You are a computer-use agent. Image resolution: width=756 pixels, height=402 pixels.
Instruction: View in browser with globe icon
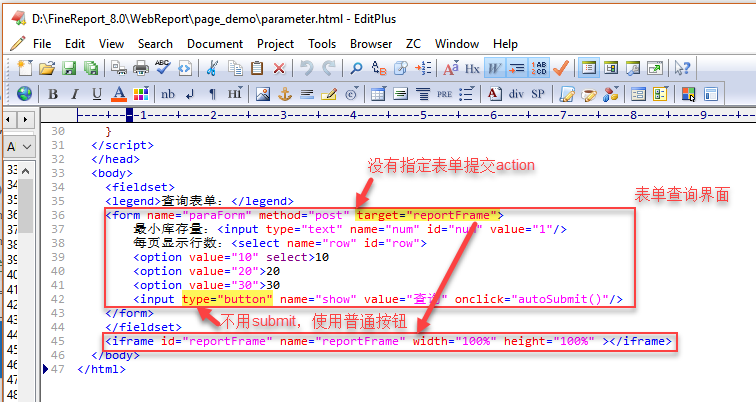[x=25, y=94]
